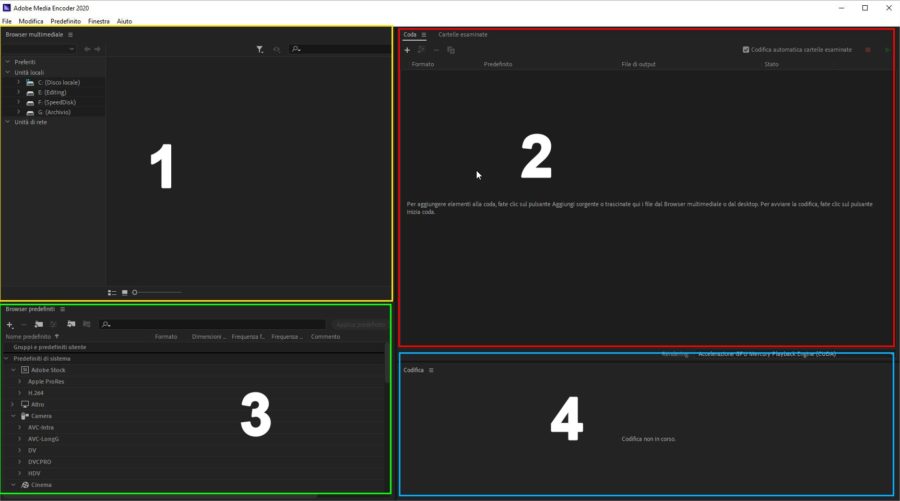Click the new preset group folder icon

point(38,325)
